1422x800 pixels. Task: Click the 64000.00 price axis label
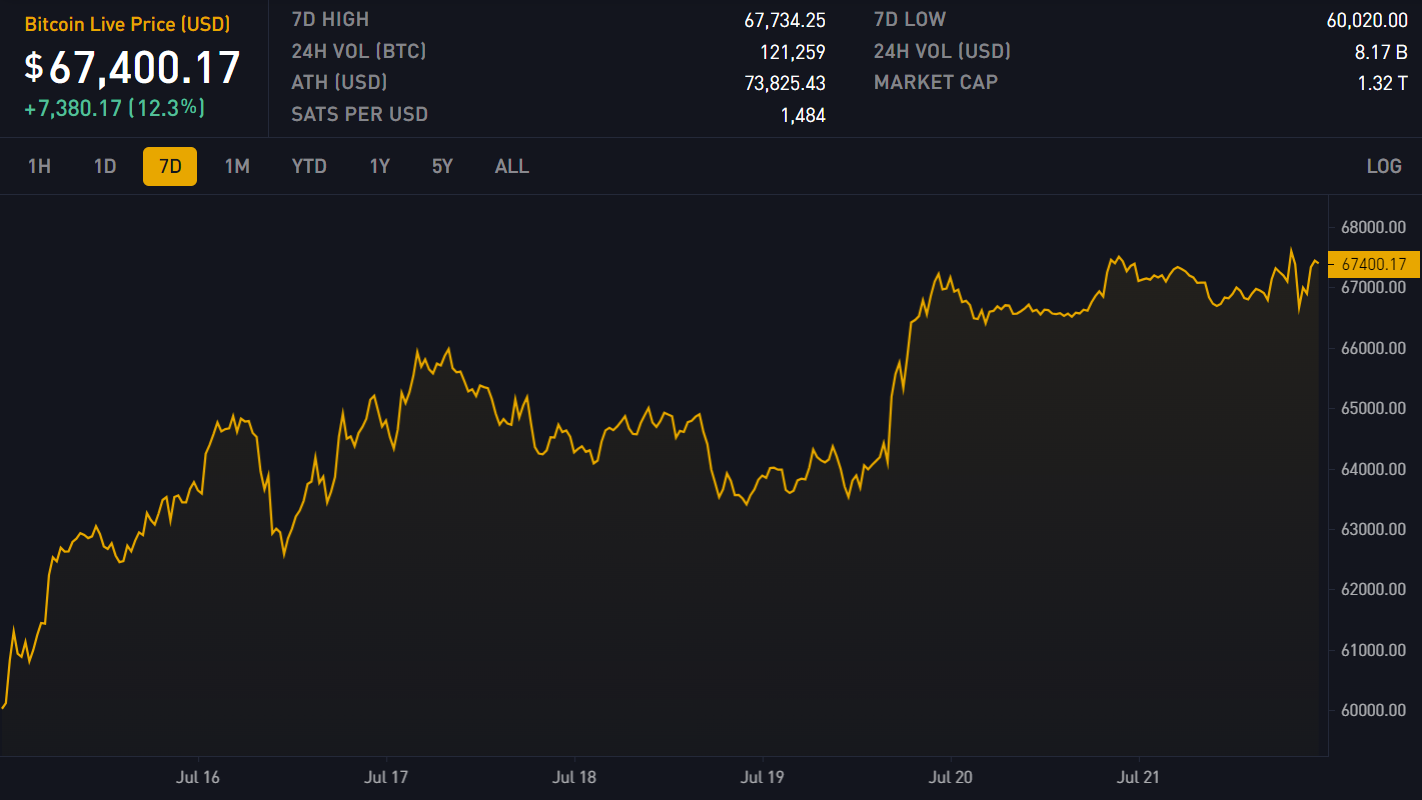click(1373, 469)
